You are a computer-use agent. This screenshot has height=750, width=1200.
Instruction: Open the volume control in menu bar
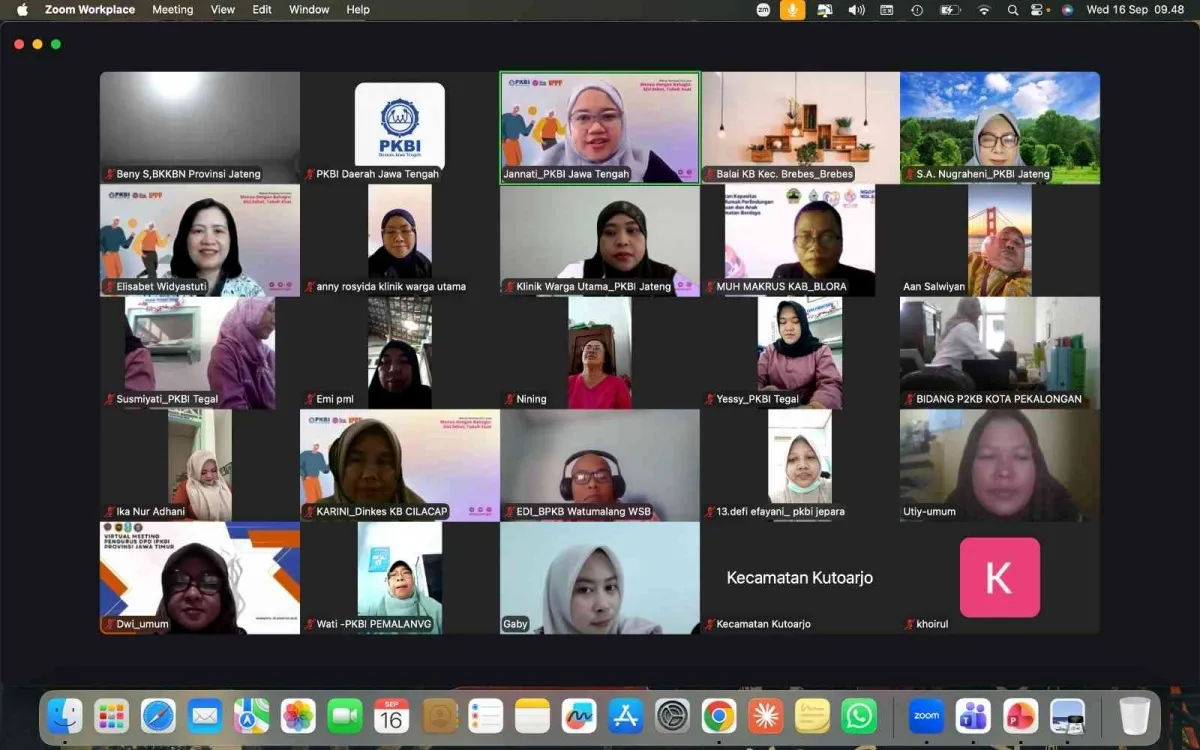coord(856,10)
